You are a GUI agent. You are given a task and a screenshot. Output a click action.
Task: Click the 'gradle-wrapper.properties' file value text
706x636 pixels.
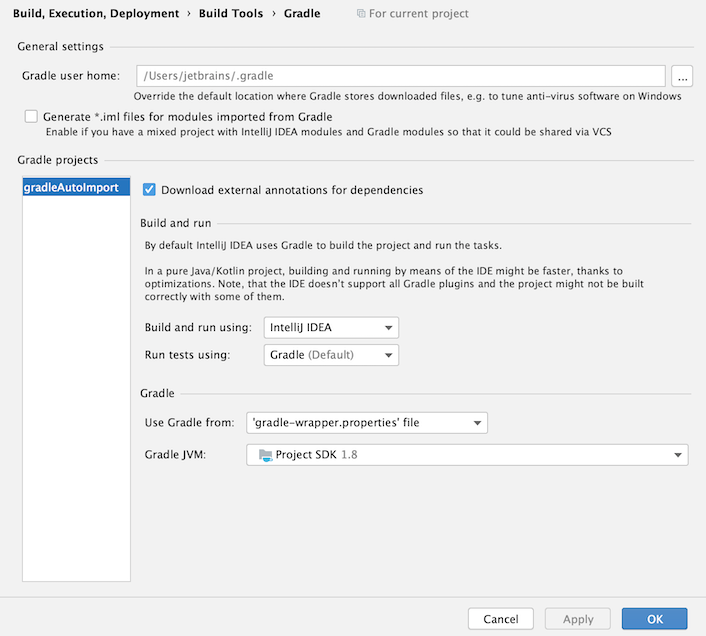click(336, 423)
